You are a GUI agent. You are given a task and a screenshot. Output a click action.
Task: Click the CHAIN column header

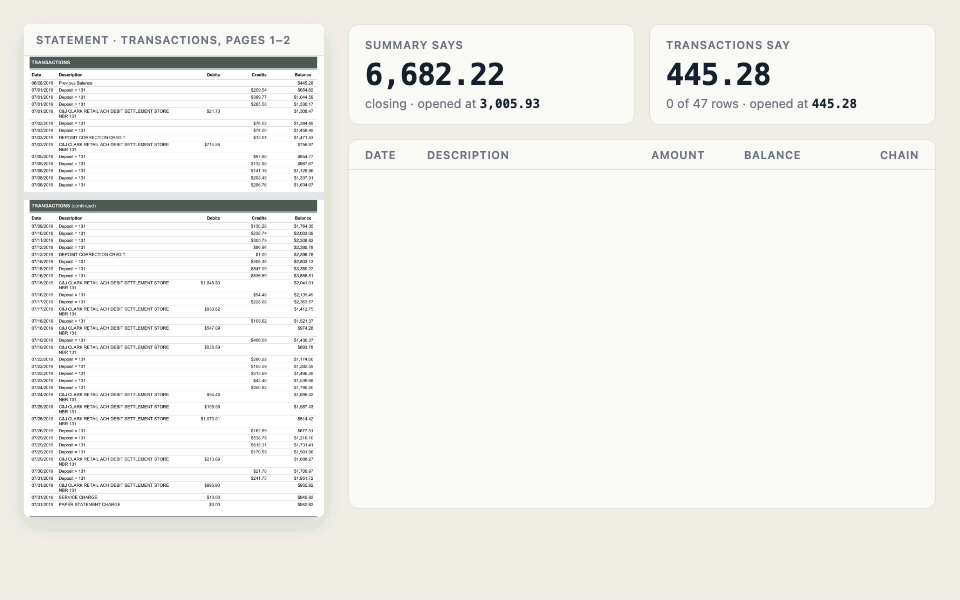(899, 156)
